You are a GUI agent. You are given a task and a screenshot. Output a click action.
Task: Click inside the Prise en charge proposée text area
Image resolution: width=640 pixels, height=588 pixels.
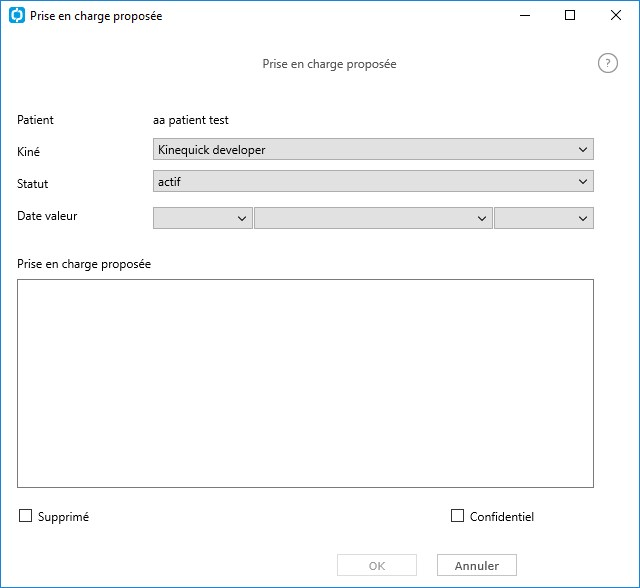pyautogui.click(x=305, y=384)
